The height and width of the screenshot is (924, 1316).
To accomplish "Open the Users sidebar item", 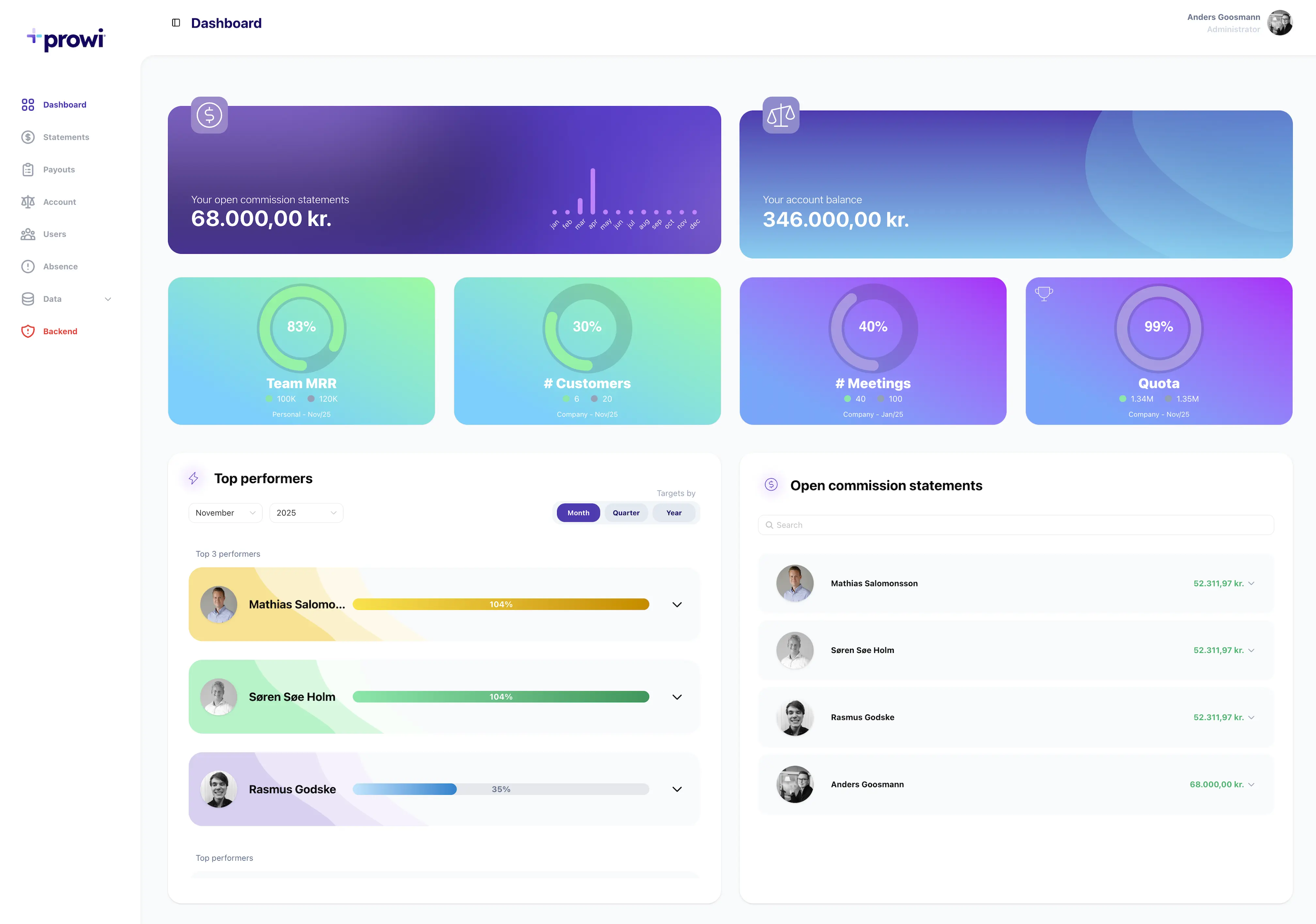I will tap(55, 234).
